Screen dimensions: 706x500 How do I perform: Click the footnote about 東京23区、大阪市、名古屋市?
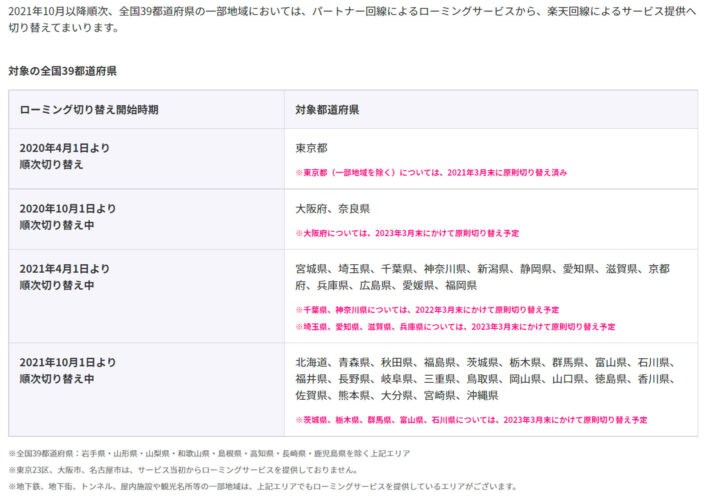[x=182, y=470]
